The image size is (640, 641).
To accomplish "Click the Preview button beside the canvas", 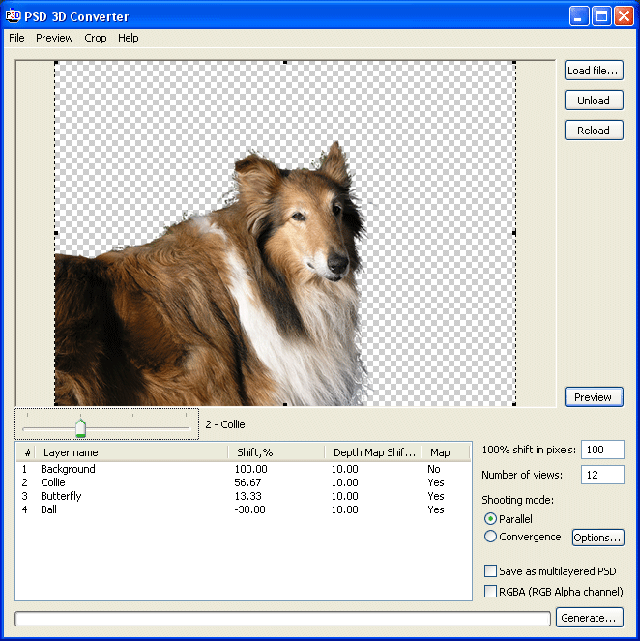I will click(594, 397).
